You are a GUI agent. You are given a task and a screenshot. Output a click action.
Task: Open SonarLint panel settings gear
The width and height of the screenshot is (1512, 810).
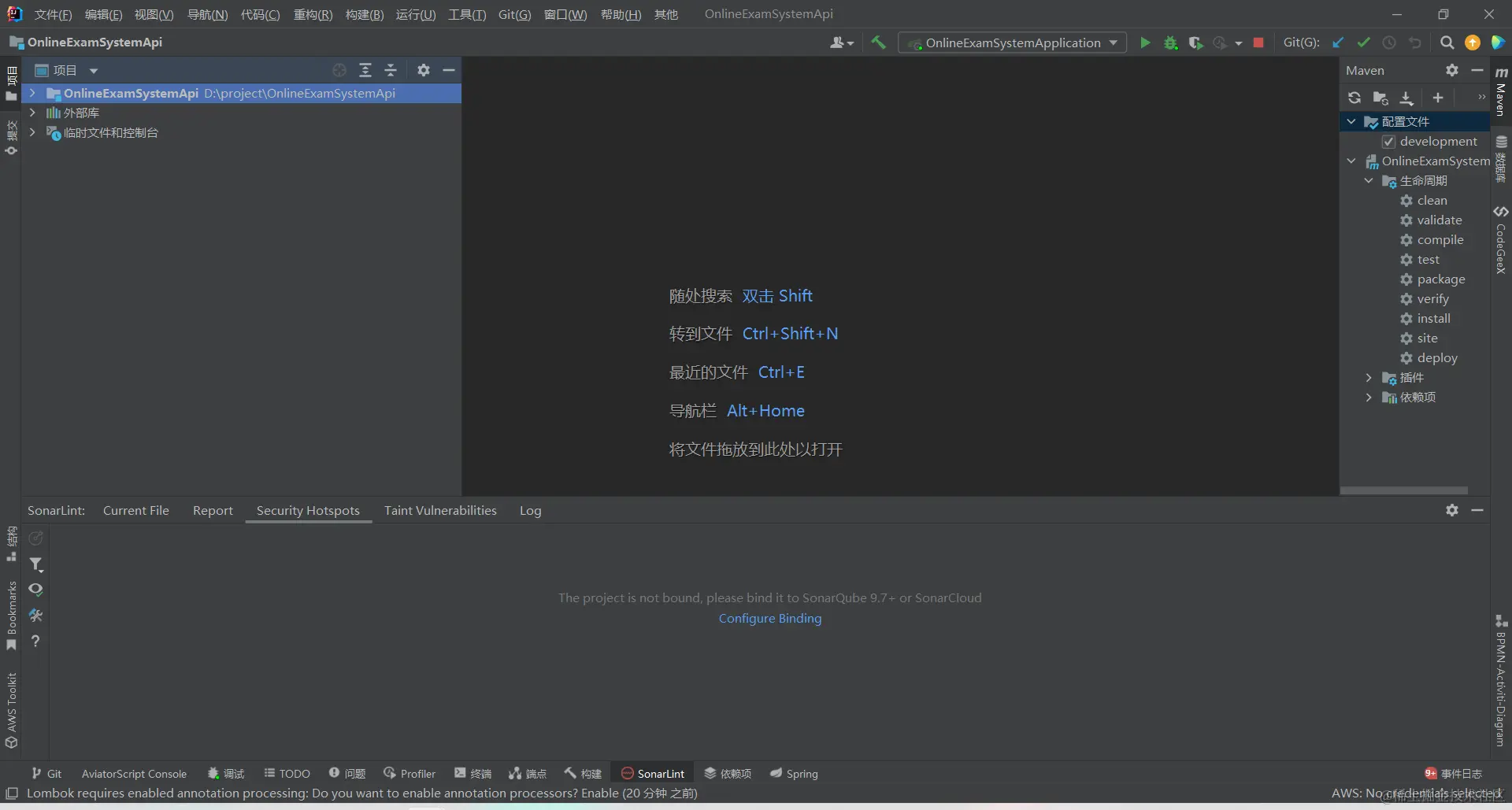coord(1452,510)
